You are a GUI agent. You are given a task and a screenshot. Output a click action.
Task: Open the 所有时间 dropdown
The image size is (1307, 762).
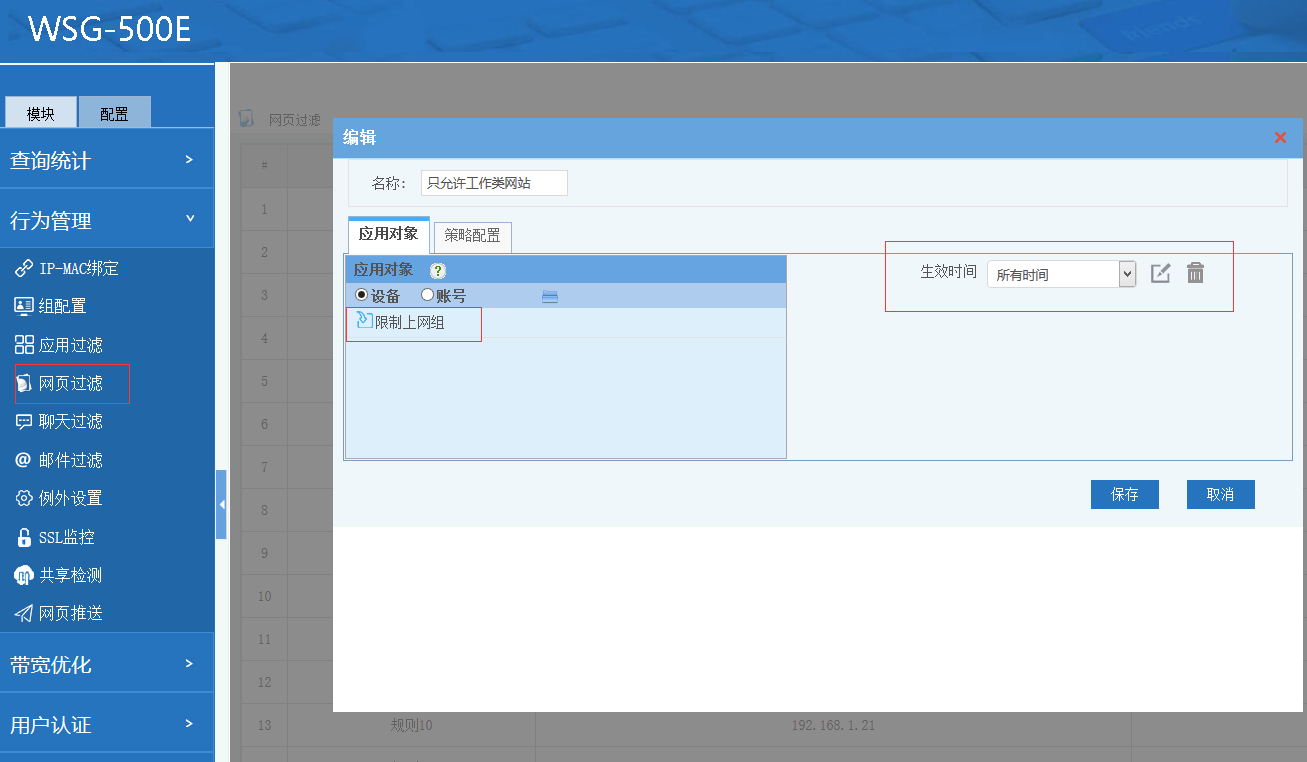(x=1061, y=274)
